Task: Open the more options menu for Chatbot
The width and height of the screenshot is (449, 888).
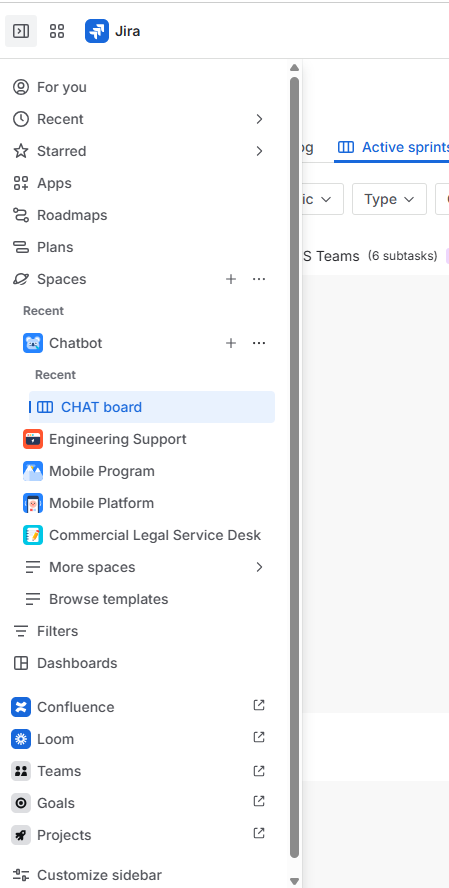Action: tap(259, 343)
